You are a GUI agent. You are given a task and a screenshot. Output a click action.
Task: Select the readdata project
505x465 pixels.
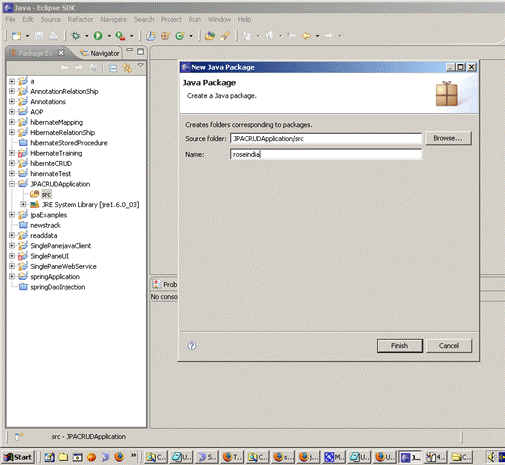[x=44, y=236]
